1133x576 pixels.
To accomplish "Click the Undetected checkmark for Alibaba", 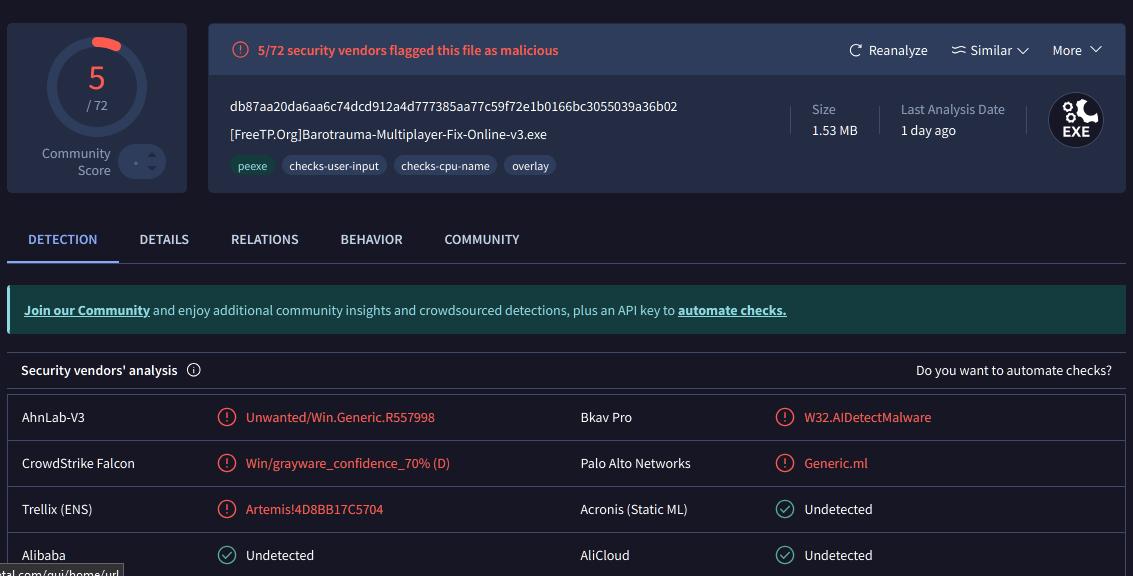I will tap(227, 555).
